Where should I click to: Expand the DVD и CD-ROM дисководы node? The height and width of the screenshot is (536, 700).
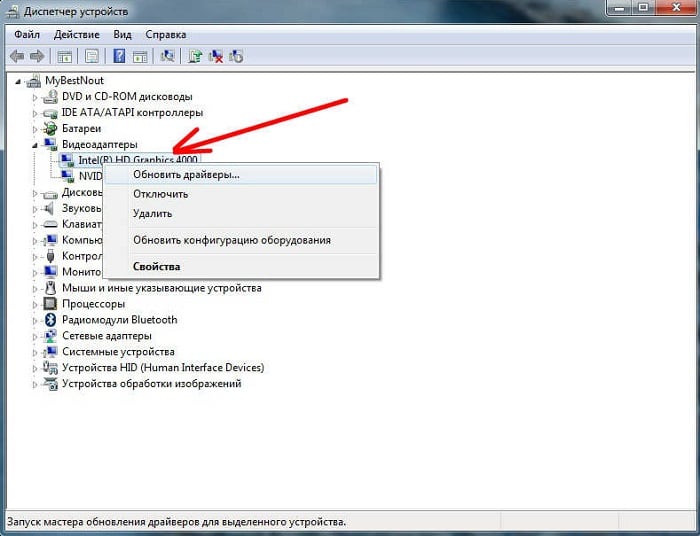tap(36, 97)
